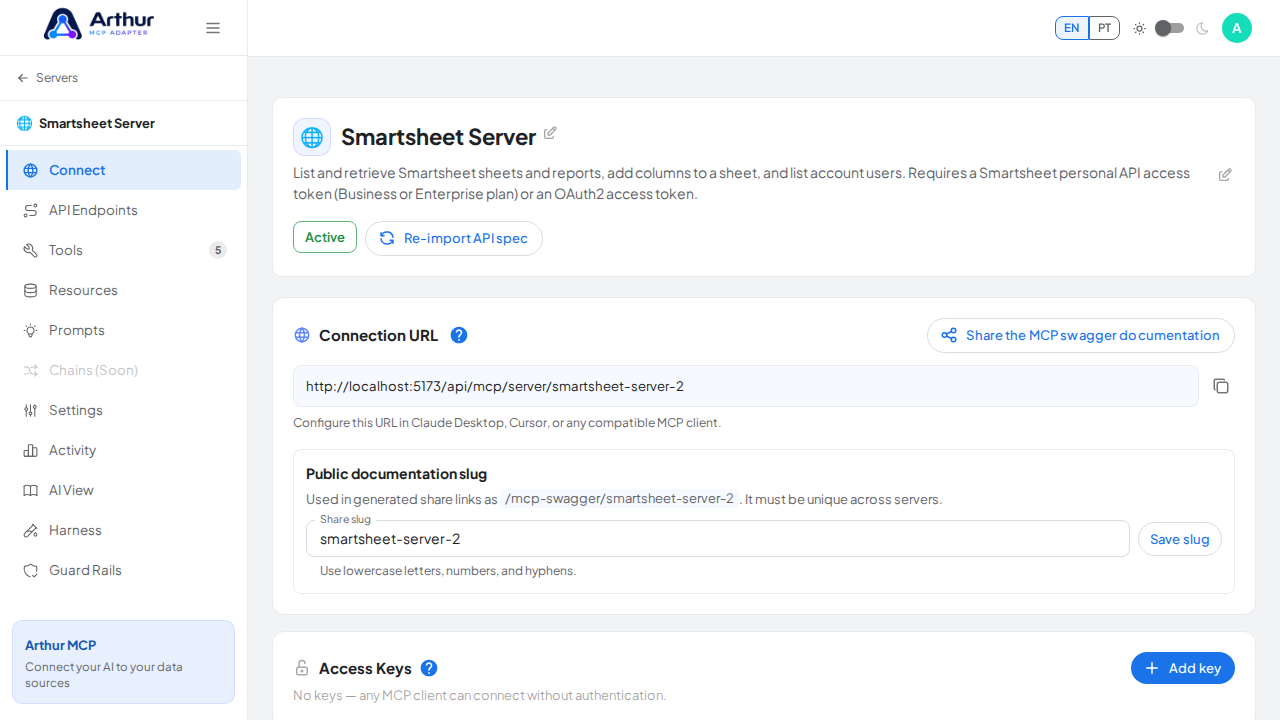Click the Settings sliders icon
This screenshot has height=720, width=1280.
pyautogui.click(x=30, y=410)
